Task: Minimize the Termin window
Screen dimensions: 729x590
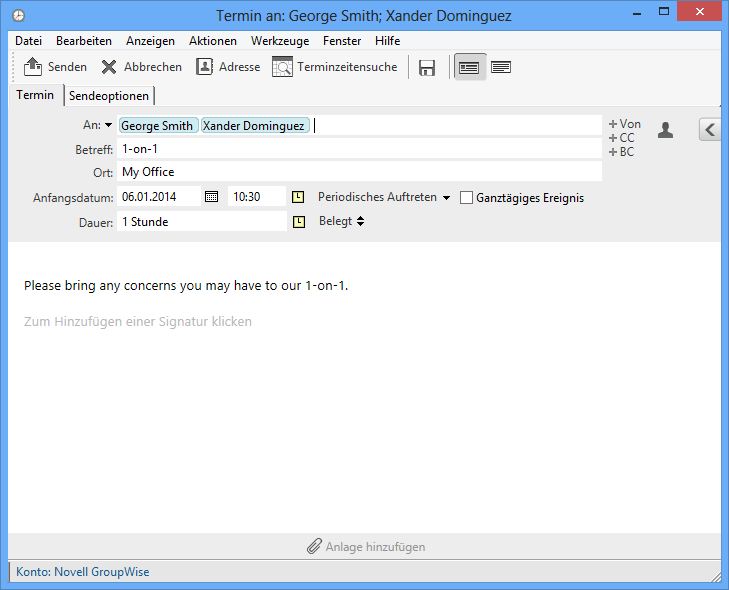Action: tap(637, 13)
